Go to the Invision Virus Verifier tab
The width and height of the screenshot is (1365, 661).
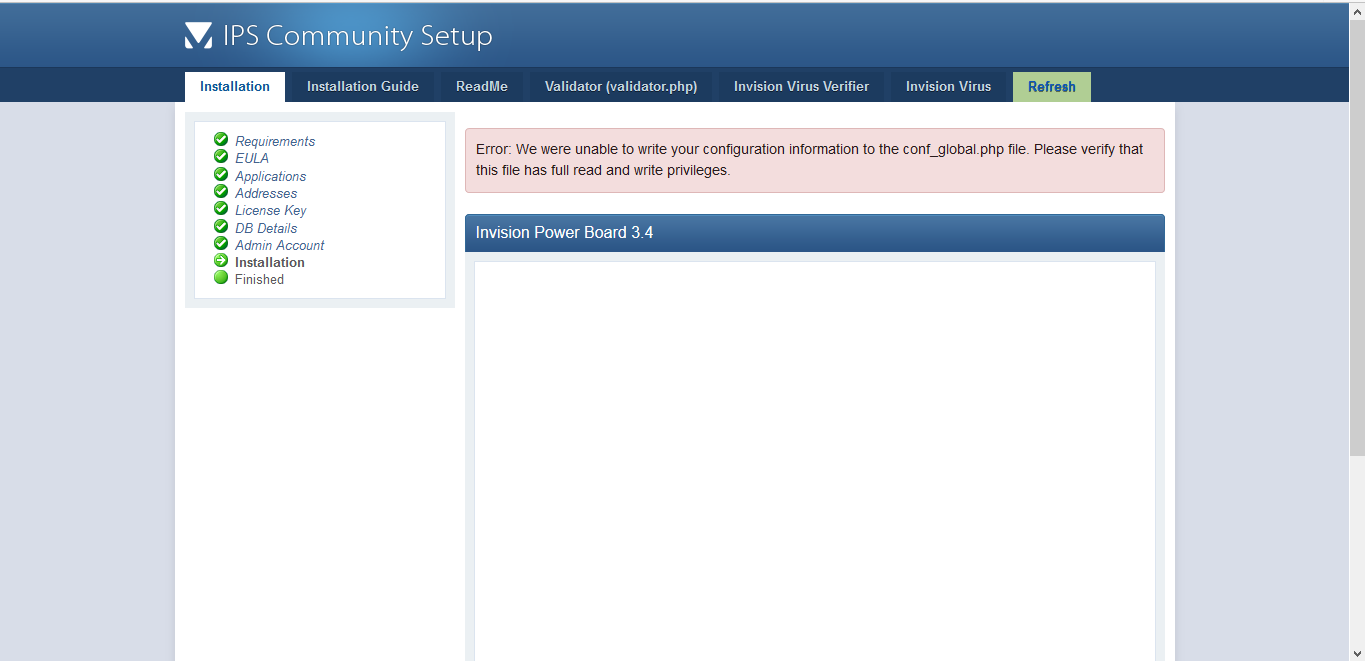pyautogui.click(x=802, y=87)
